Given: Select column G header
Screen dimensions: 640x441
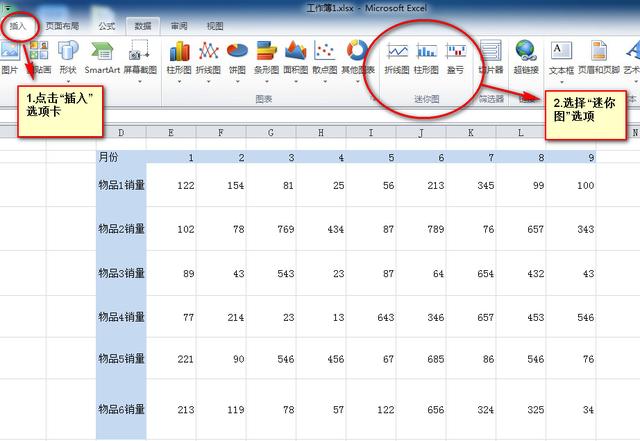Looking at the screenshot, I should click(271, 132).
